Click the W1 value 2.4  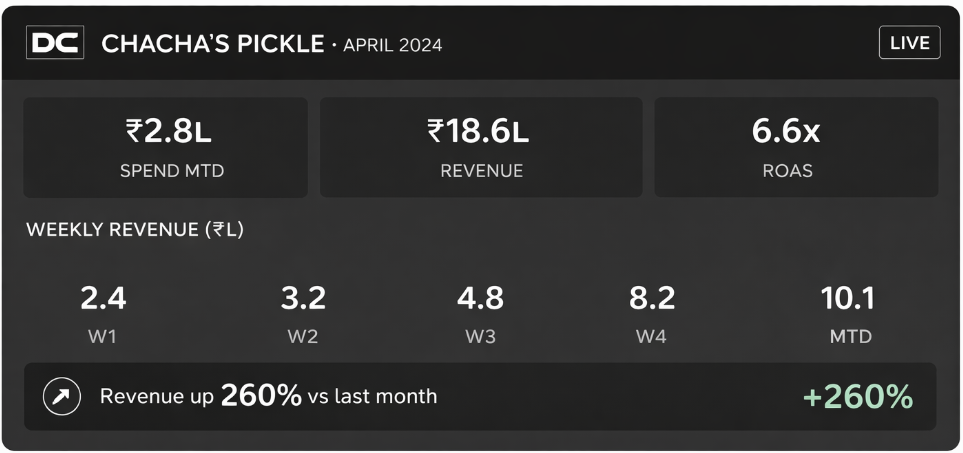103,298
